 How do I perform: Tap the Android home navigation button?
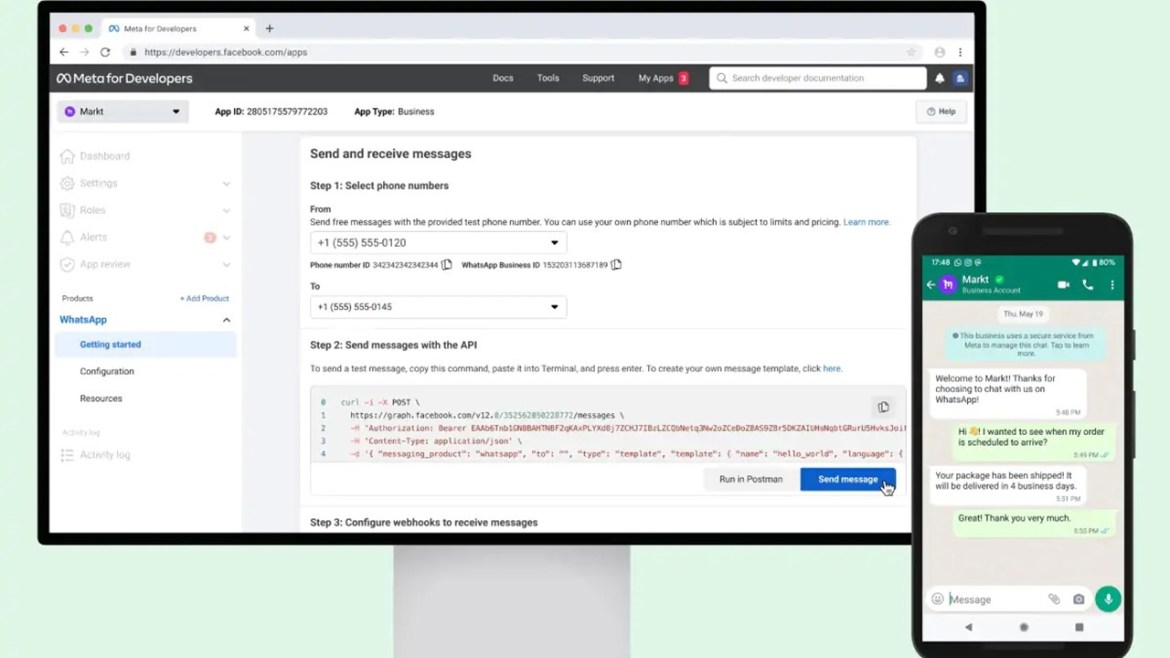pos(1024,627)
